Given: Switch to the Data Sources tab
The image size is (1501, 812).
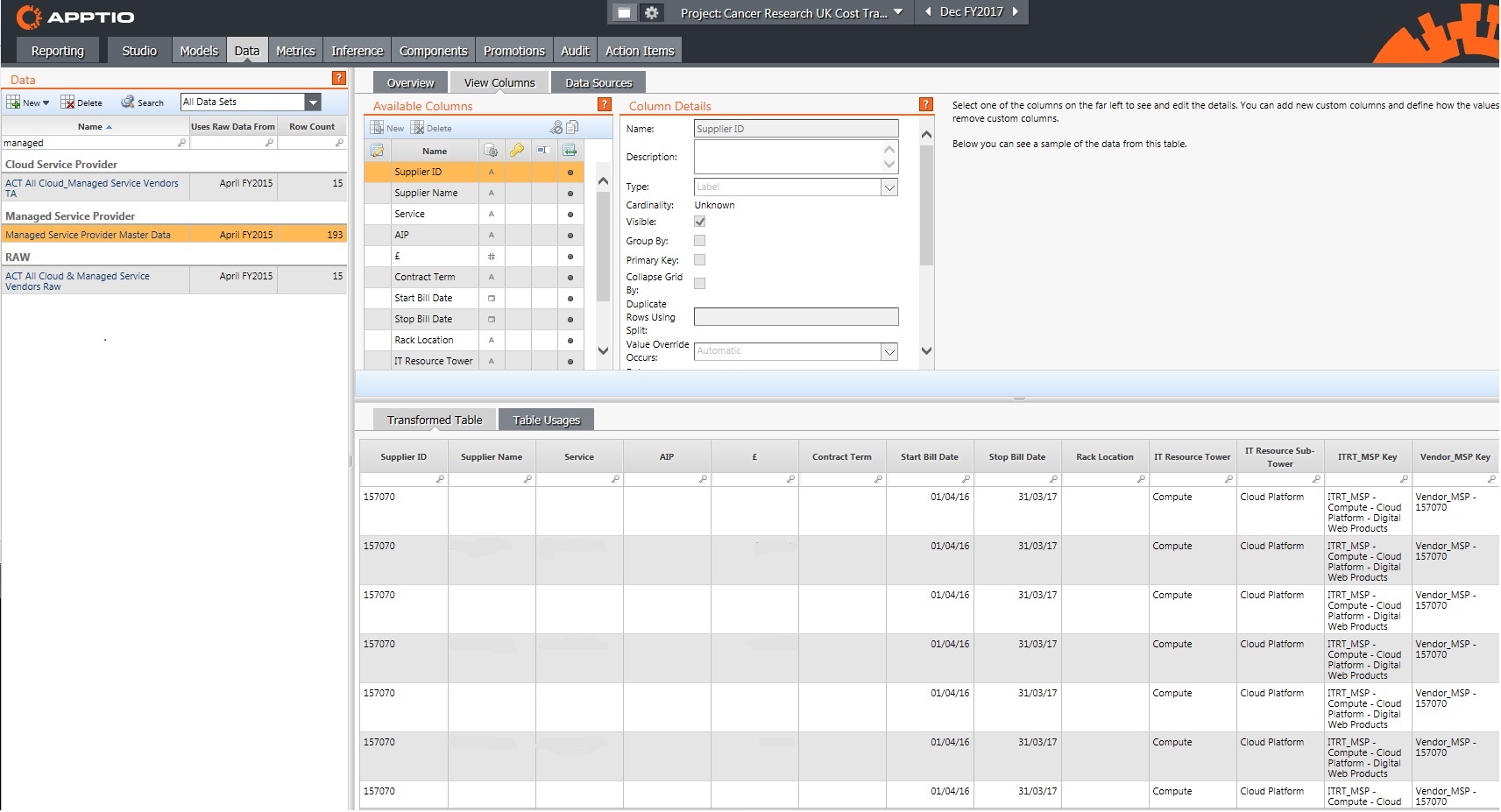Looking at the screenshot, I should [x=598, y=82].
